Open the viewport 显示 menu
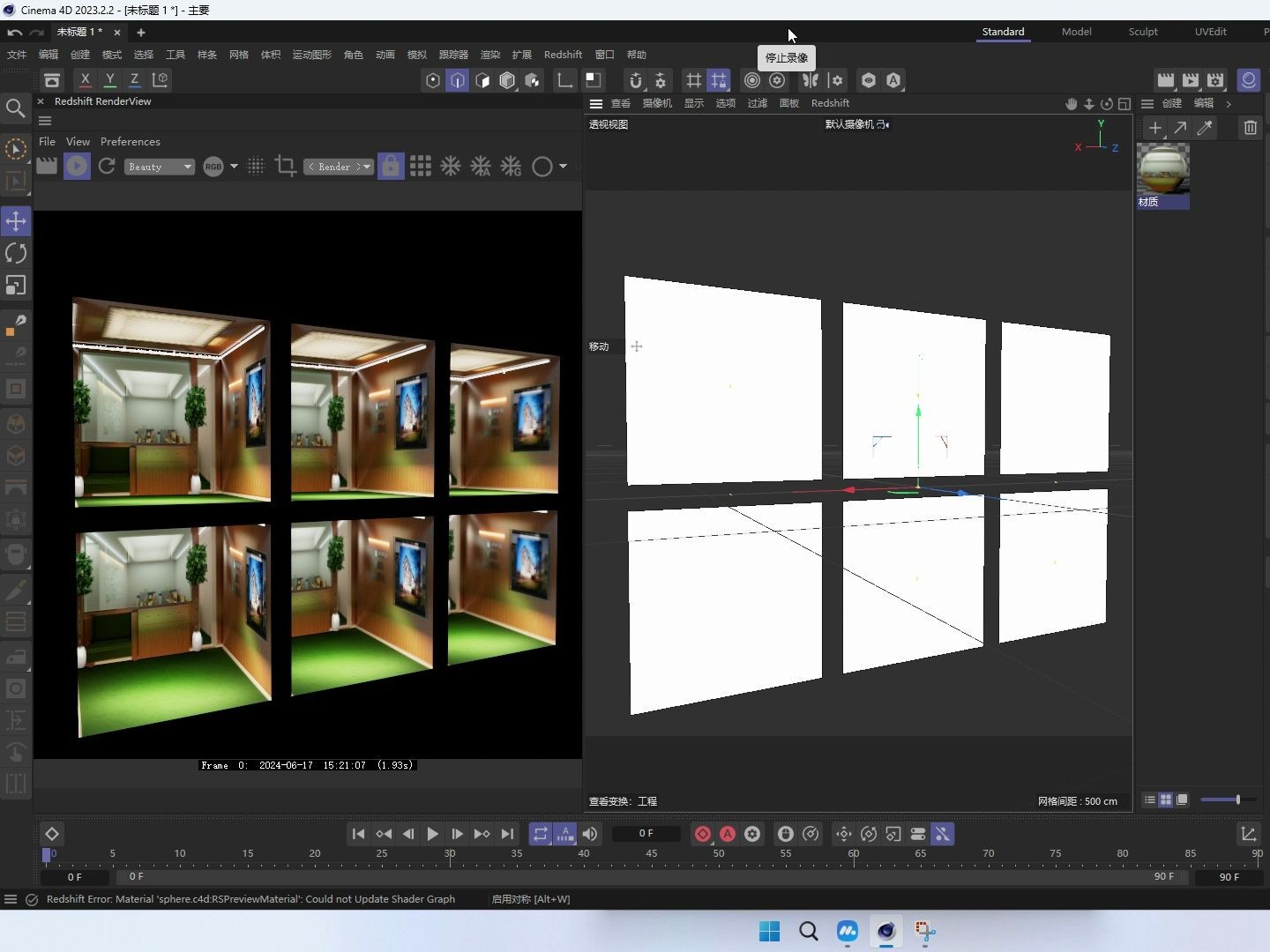The width and height of the screenshot is (1270, 952). pyautogui.click(x=694, y=103)
